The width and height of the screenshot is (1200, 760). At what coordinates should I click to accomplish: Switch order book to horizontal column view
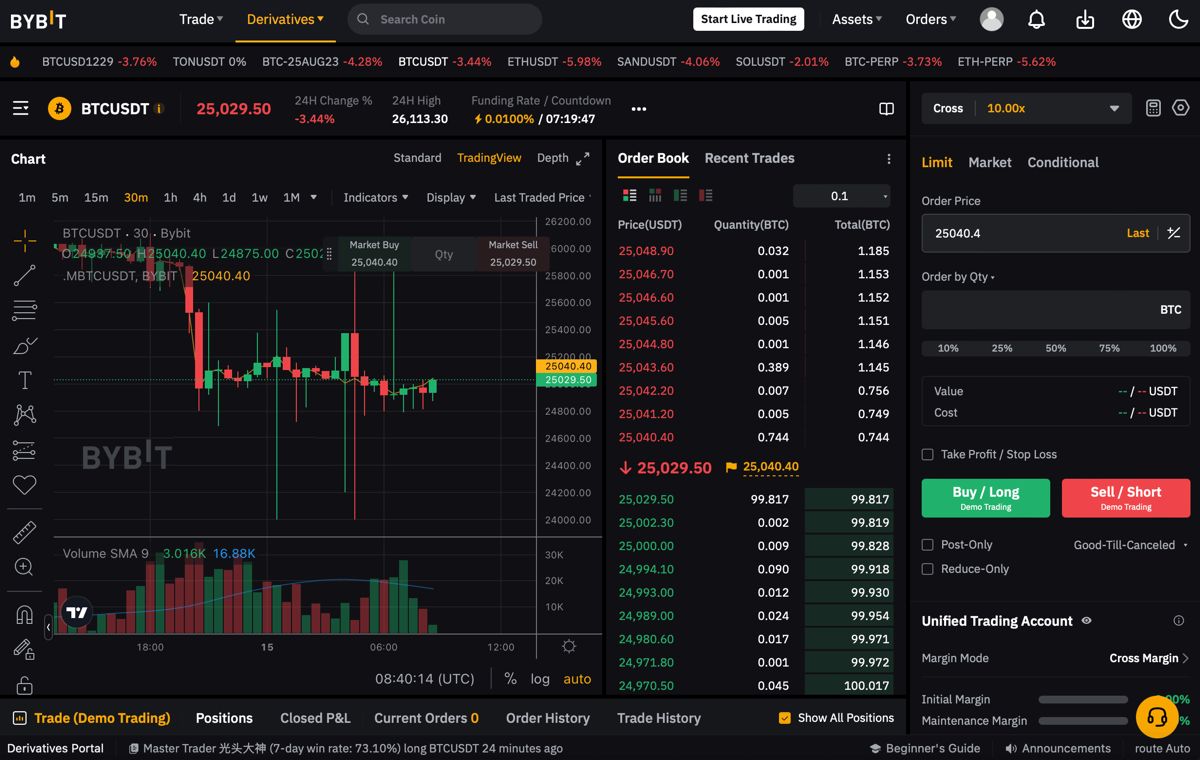point(656,196)
